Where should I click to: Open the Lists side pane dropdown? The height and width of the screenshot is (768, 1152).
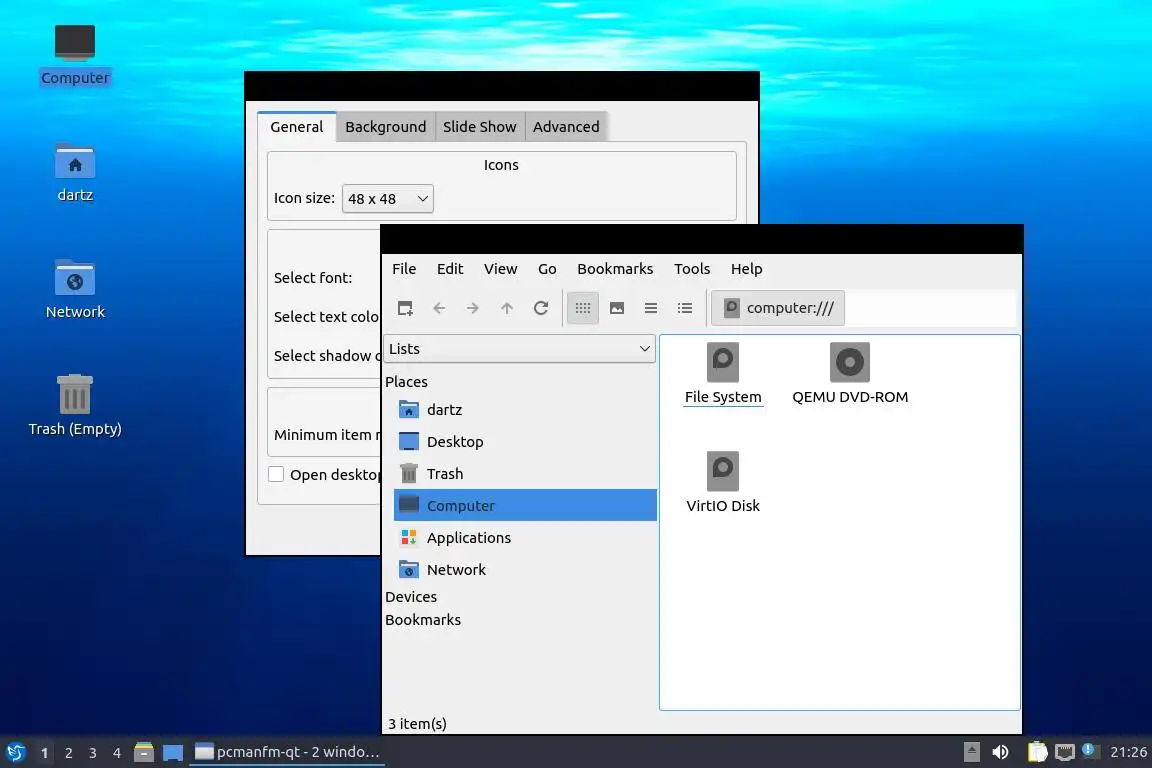point(519,348)
